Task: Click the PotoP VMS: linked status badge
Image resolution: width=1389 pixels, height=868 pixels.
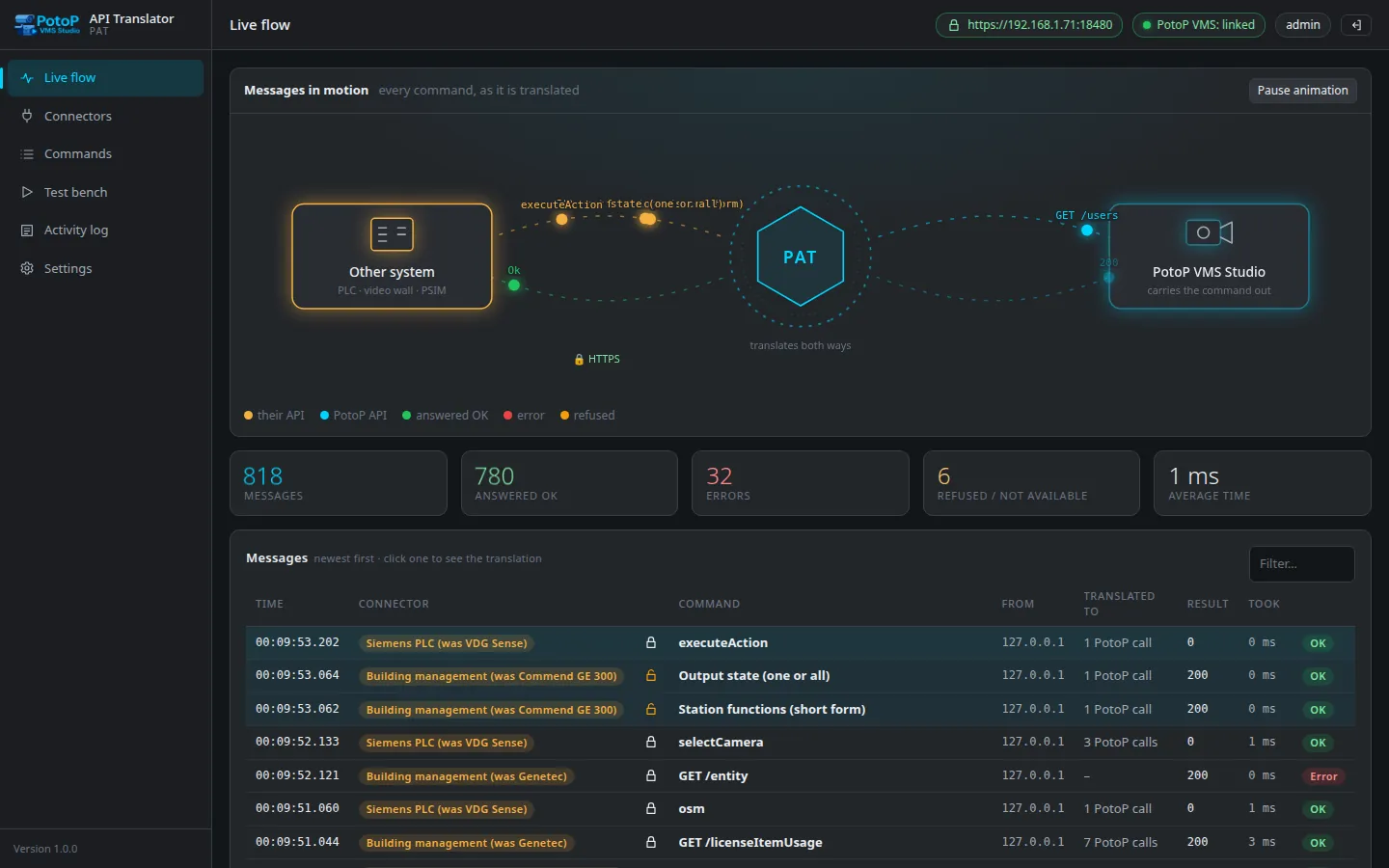Action: pos(1199,25)
